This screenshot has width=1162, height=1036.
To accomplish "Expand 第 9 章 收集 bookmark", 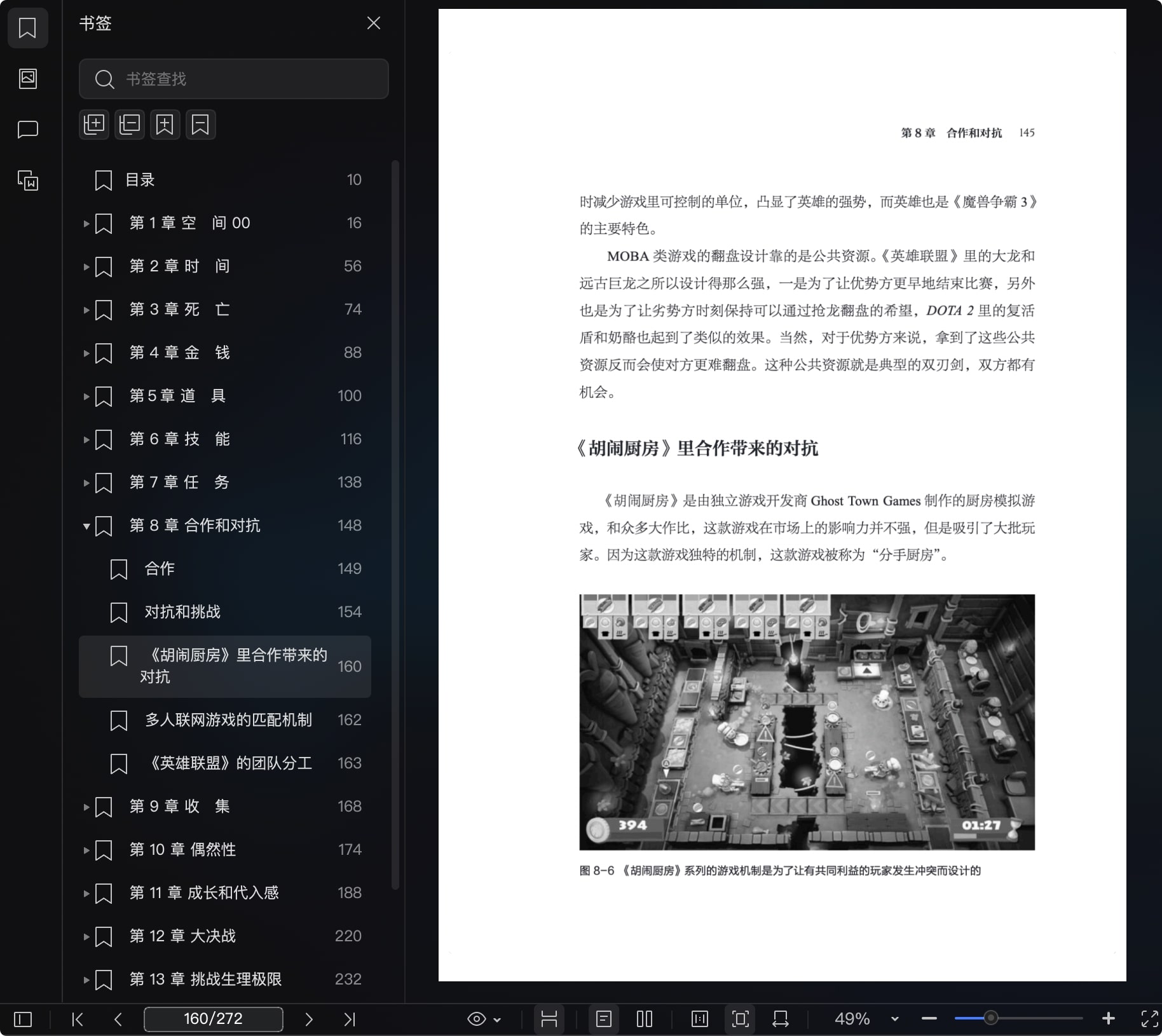I will click(86, 807).
